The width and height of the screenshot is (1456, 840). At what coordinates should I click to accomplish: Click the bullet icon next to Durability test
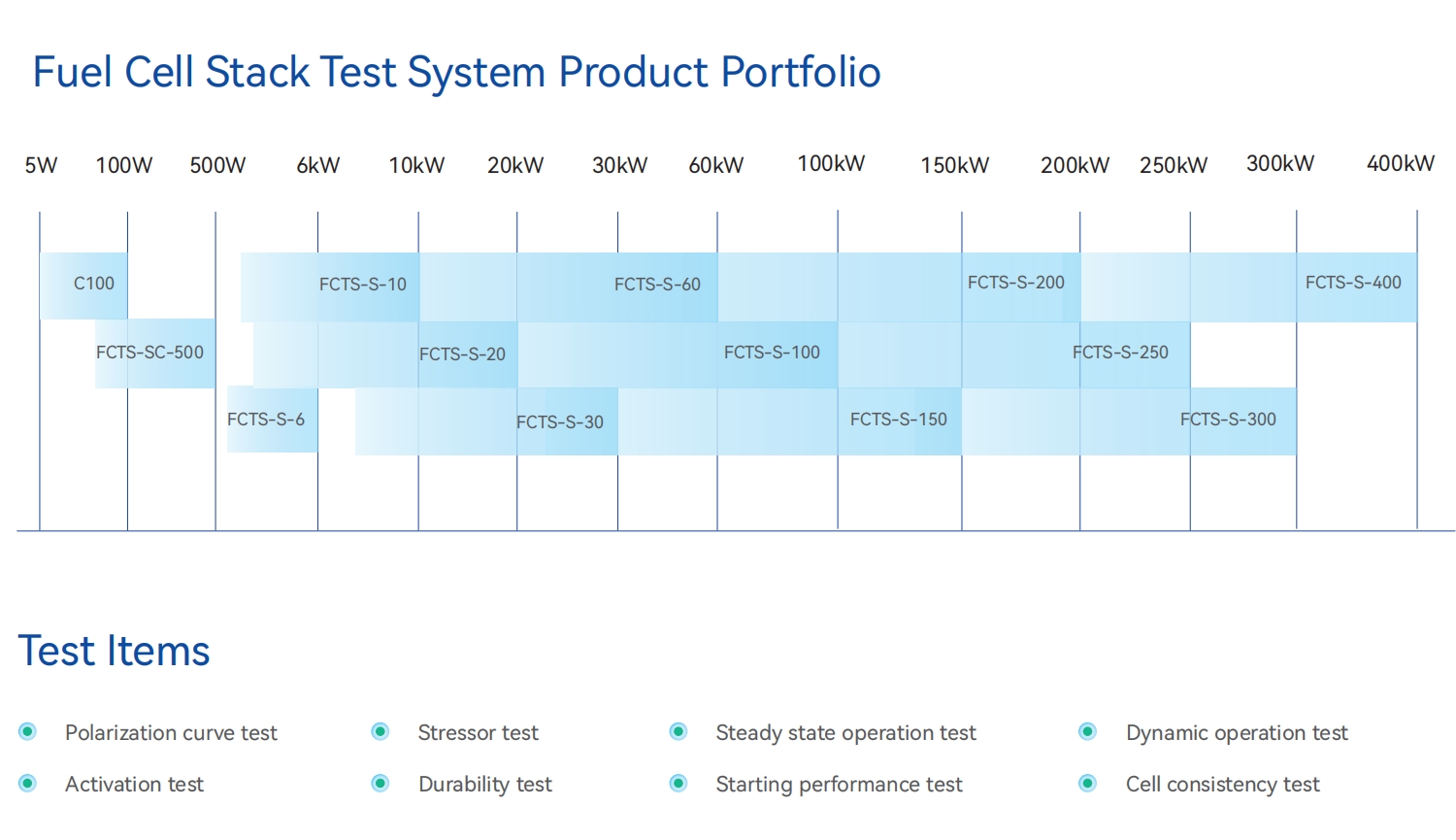(381, 784)
